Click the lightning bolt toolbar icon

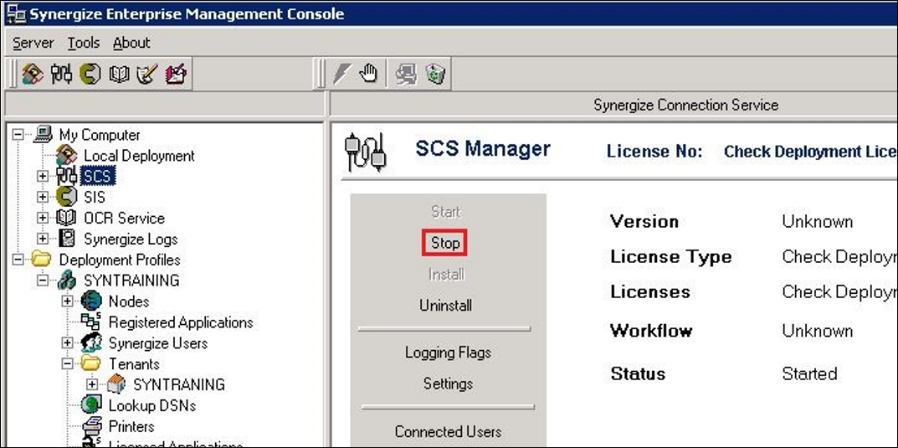(342, 74)
